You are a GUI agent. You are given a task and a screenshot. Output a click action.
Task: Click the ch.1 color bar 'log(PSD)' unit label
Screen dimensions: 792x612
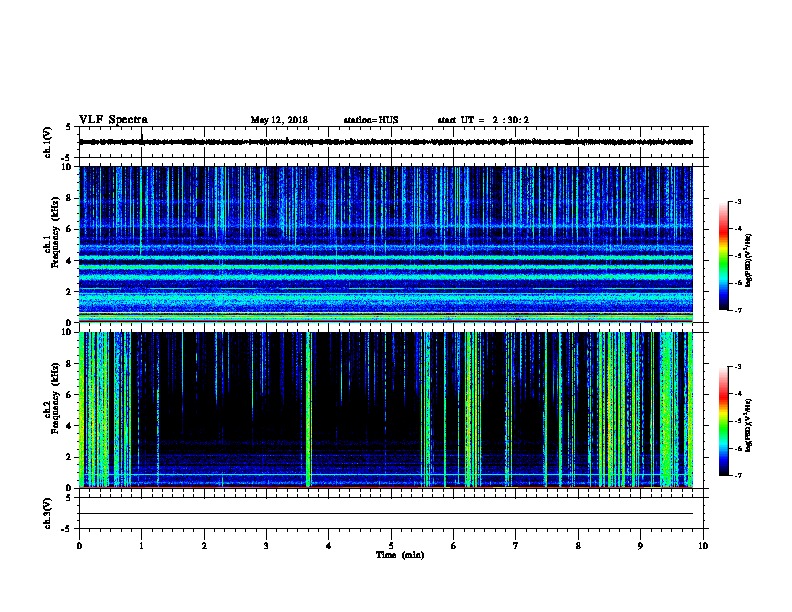(x=748, y=260)
